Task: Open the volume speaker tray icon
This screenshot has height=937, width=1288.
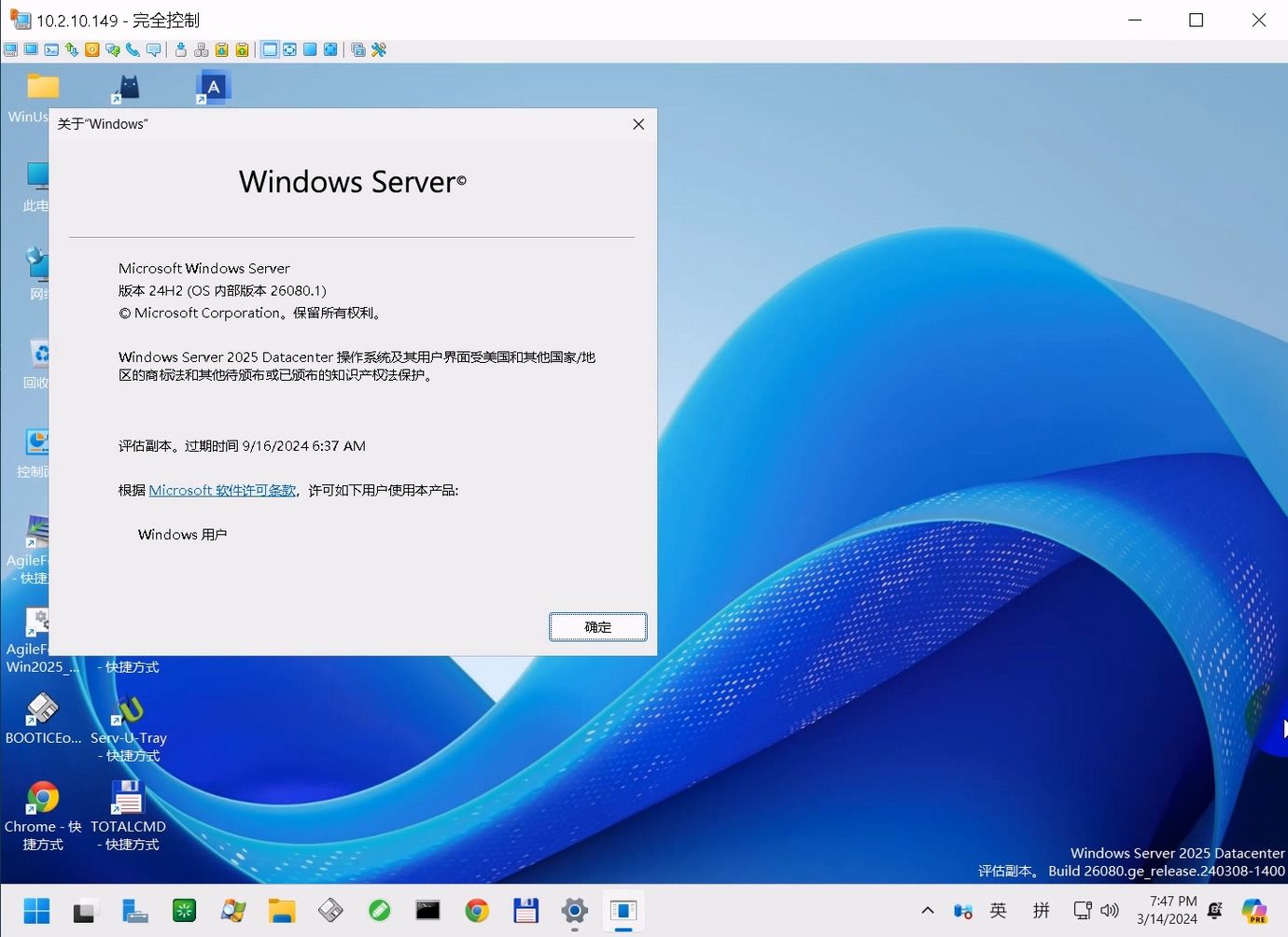Action: click(1110, 911)
